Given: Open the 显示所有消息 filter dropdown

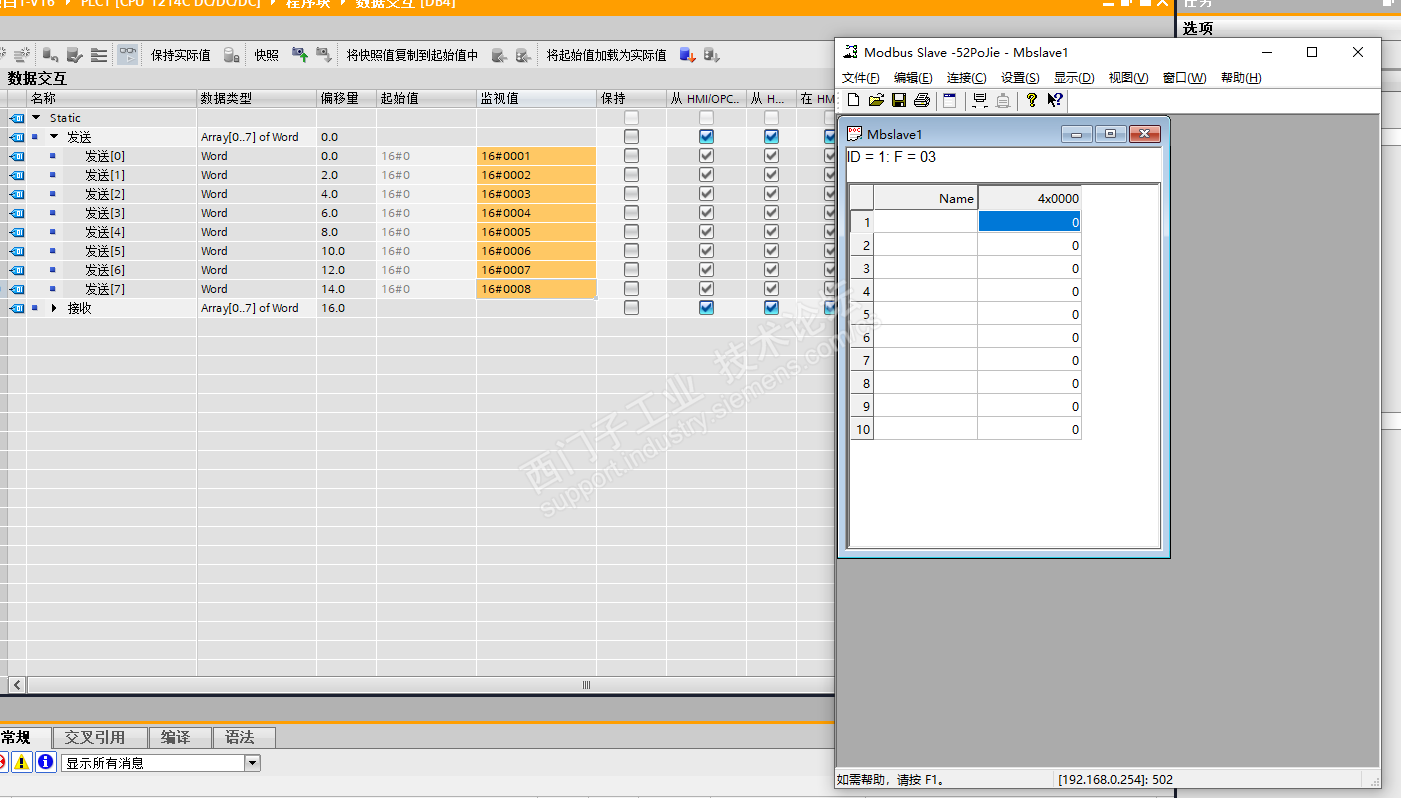Looking at the screenshot, I should click(252, 763).
